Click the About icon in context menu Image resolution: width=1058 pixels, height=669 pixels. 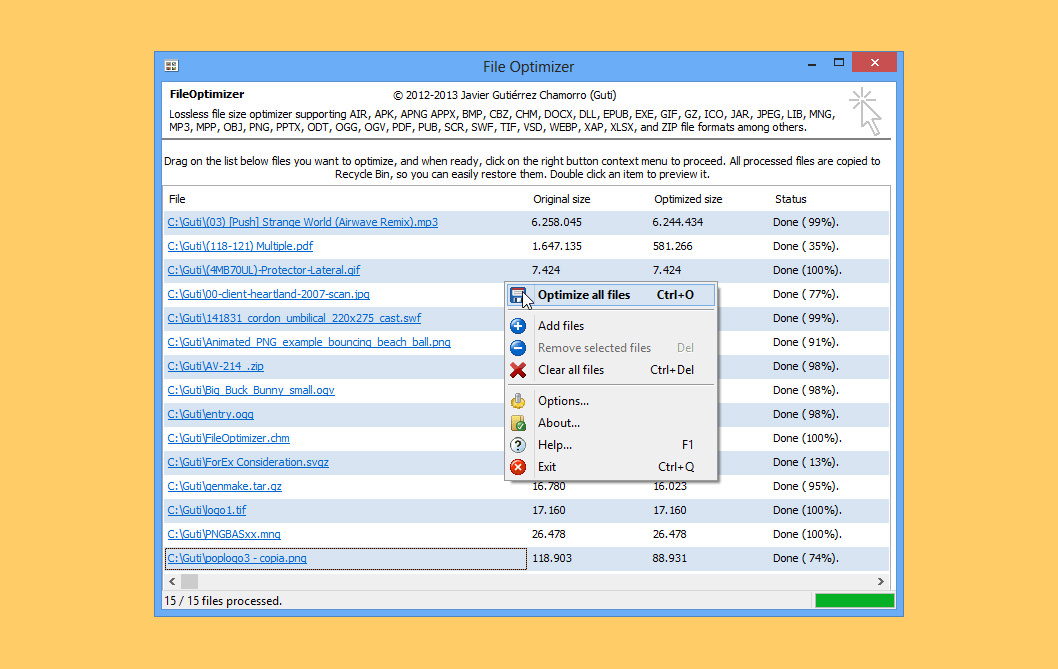coord(518,423)
